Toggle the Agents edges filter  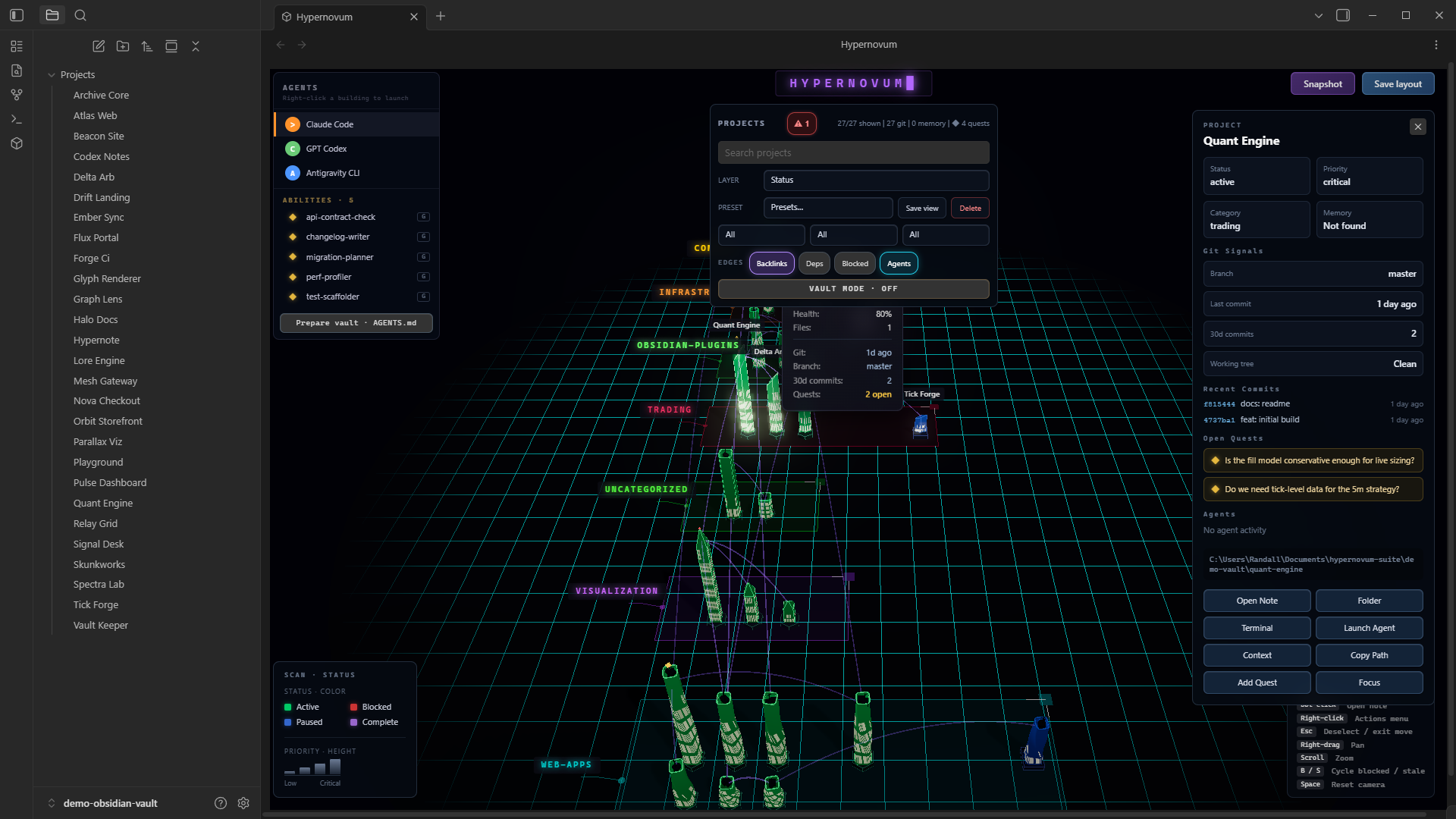click(899, 263)
